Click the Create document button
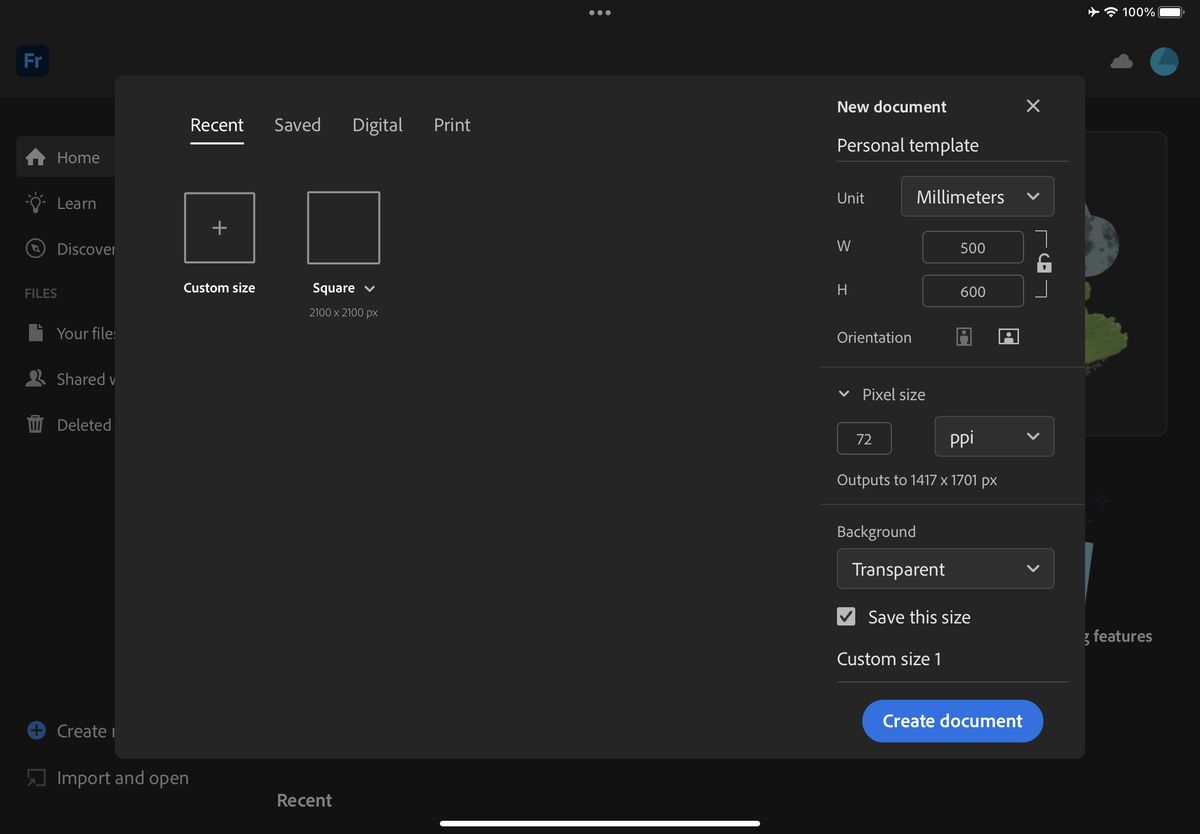Image resolution: width=1200 pixels, height=834 pixels. (x=952, y=721)
